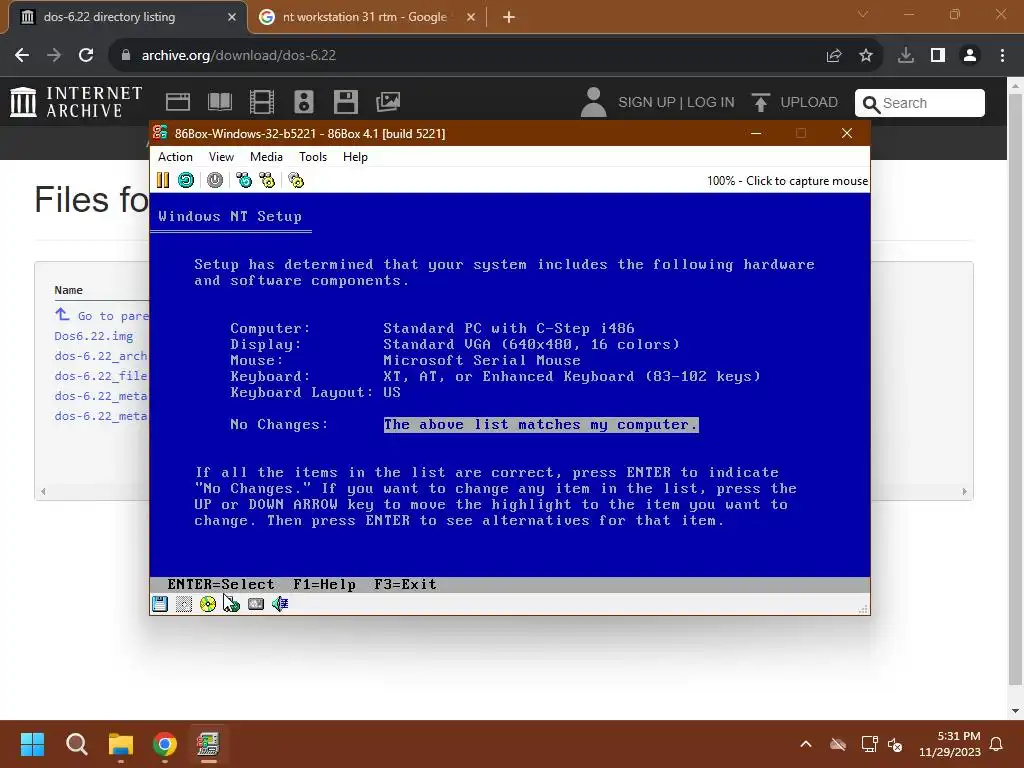Send Ctrl+Alt+Del via teal keys icon
Screen dimensions: 1024x768
(x=244, y=180)
